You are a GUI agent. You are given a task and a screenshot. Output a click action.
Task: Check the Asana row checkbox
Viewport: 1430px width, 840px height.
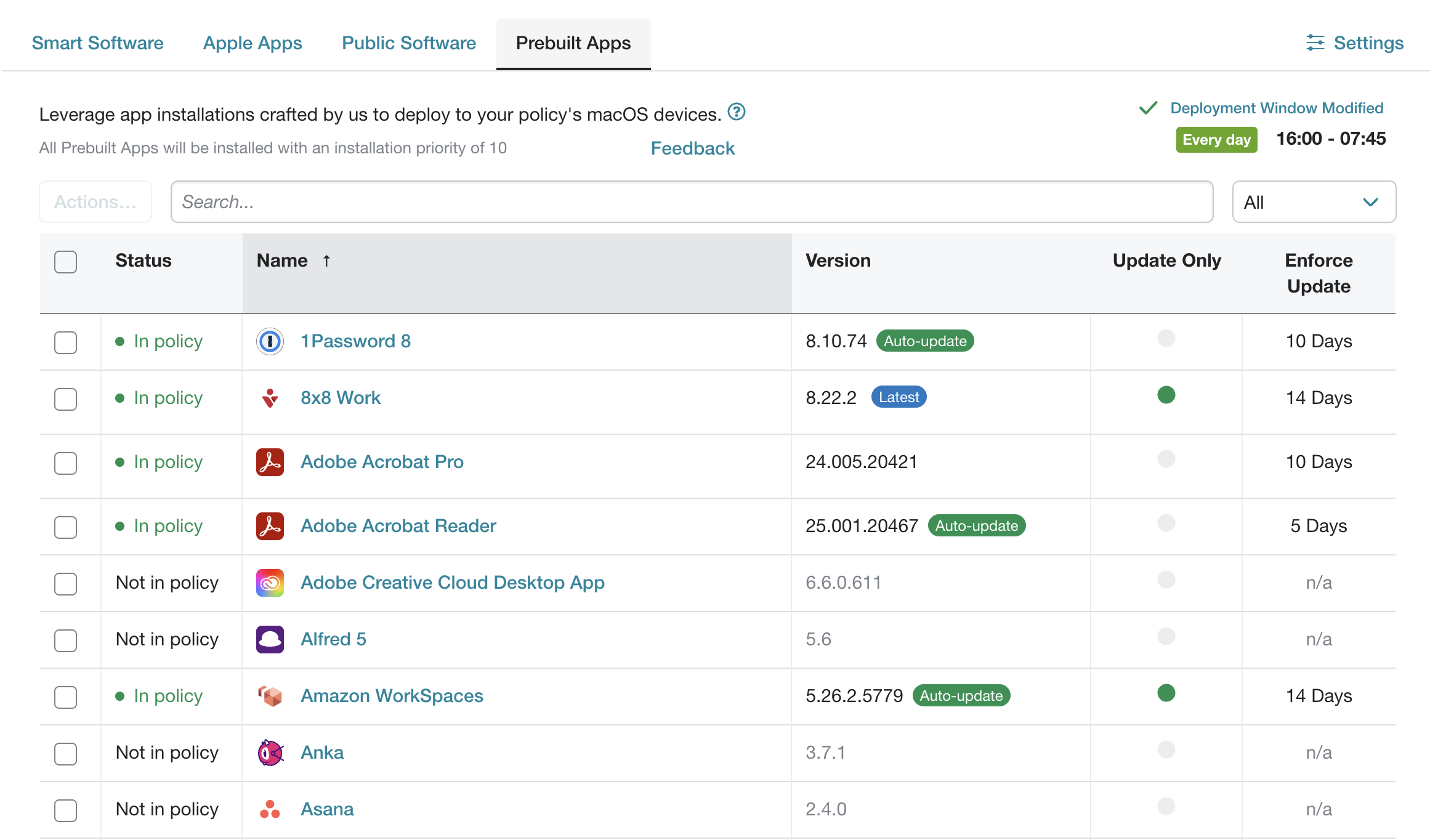click(x=65, y=810)
